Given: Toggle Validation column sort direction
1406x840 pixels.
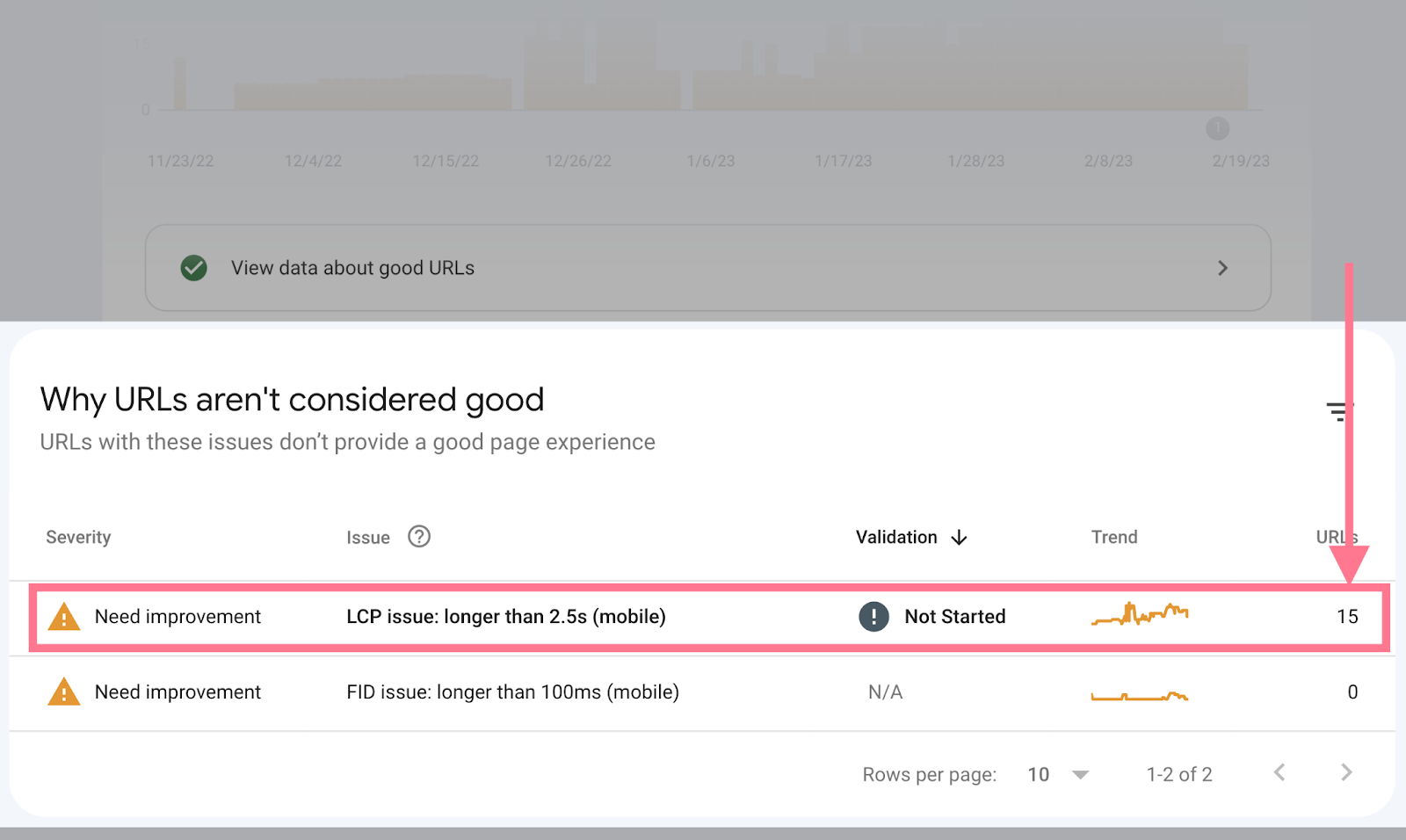Looking at the screenshot, I should 959,537.
